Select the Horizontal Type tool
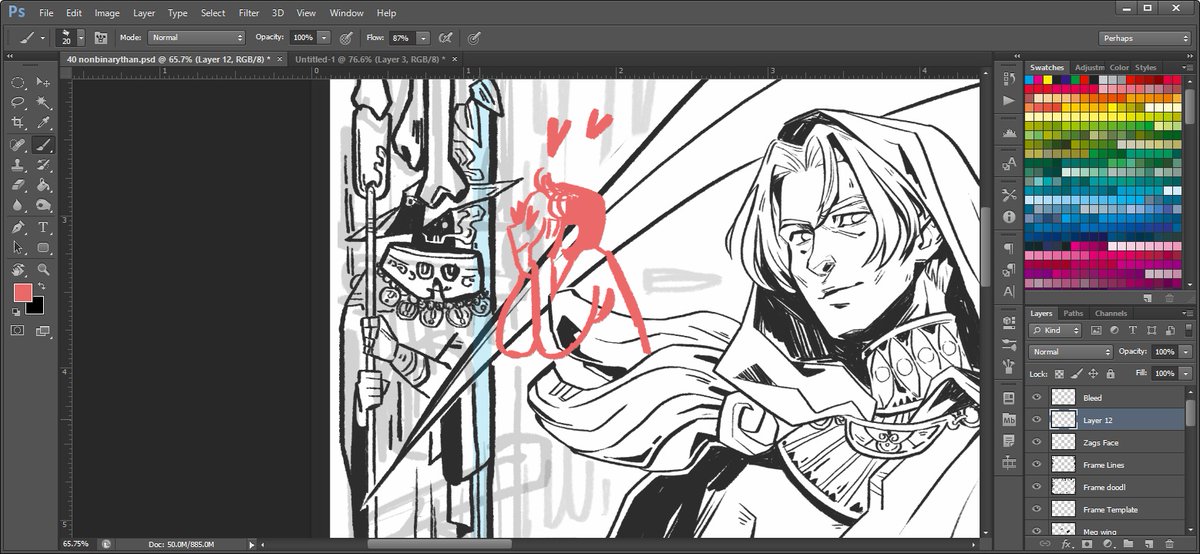Image resolution: width=1200 pixels, height=554 pixels. pos(43,227)
